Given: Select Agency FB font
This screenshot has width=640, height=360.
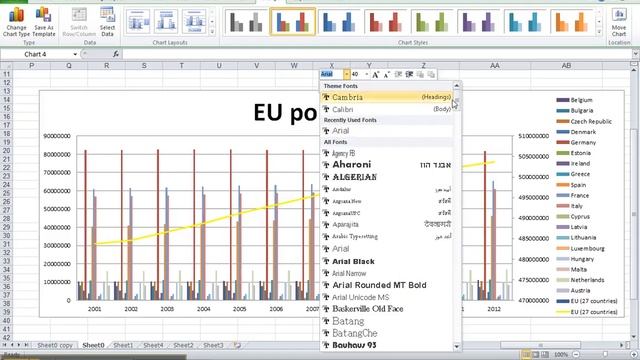Looking at the screenshot, I should [x=387, y=153].
